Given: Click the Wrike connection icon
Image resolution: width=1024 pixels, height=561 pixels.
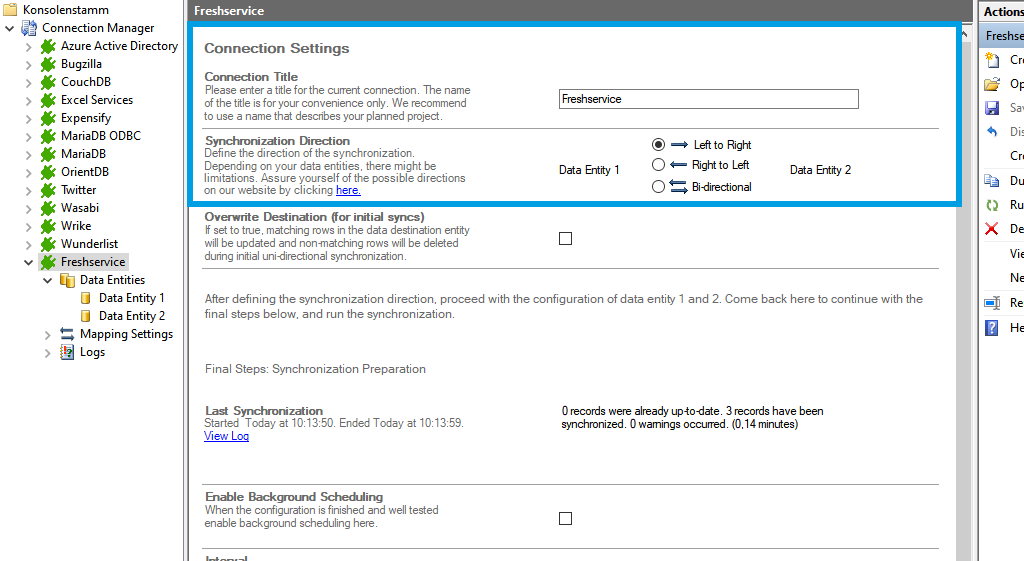Looking at the screenshot, I should 48,226.
